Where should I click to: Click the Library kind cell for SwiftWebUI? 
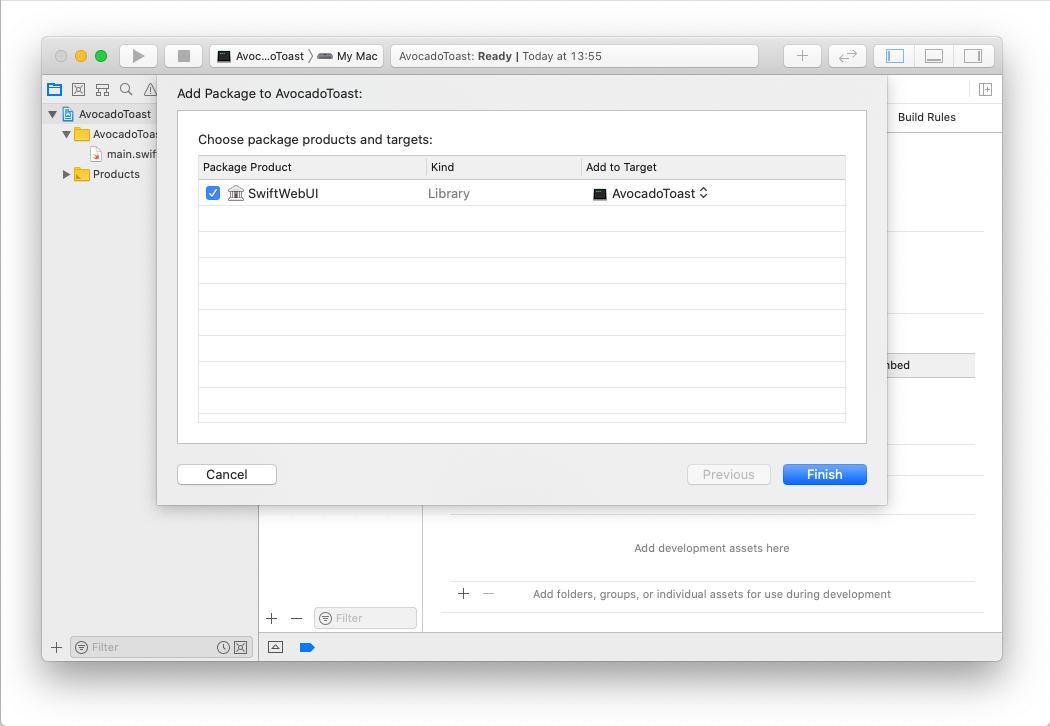point(449,194)
